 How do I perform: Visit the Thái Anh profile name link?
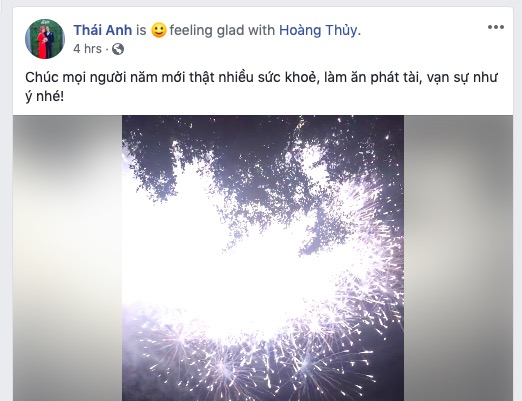click(103, 30)
